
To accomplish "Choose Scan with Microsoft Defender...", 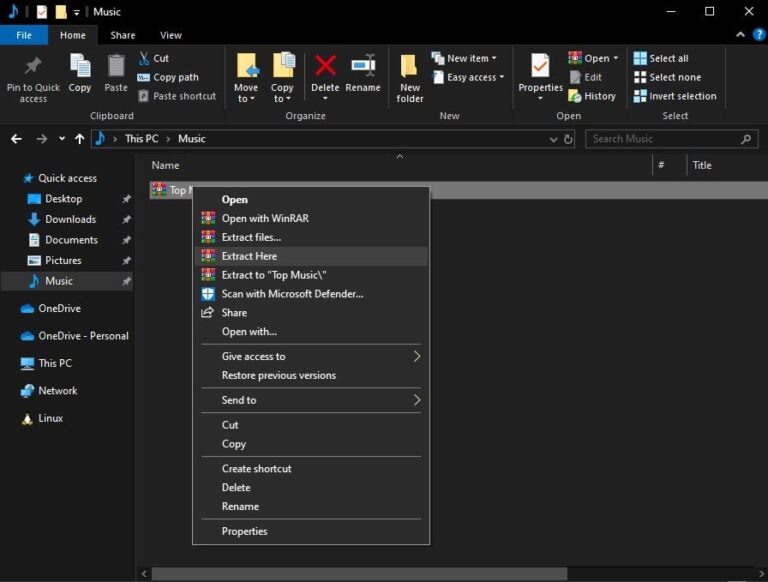I will point(311,294).
